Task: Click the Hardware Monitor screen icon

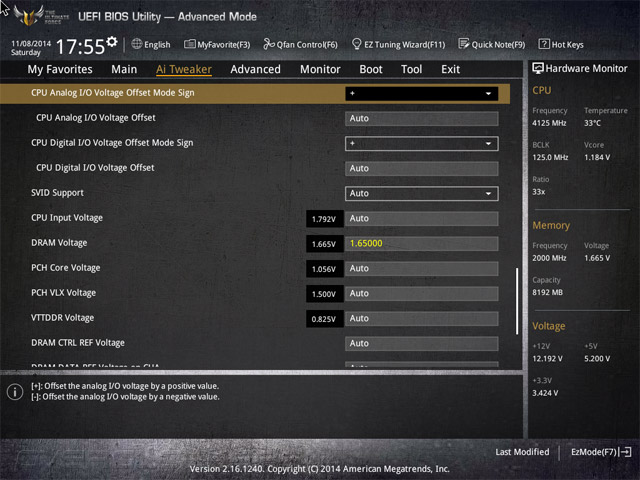Action: [538, 68]
